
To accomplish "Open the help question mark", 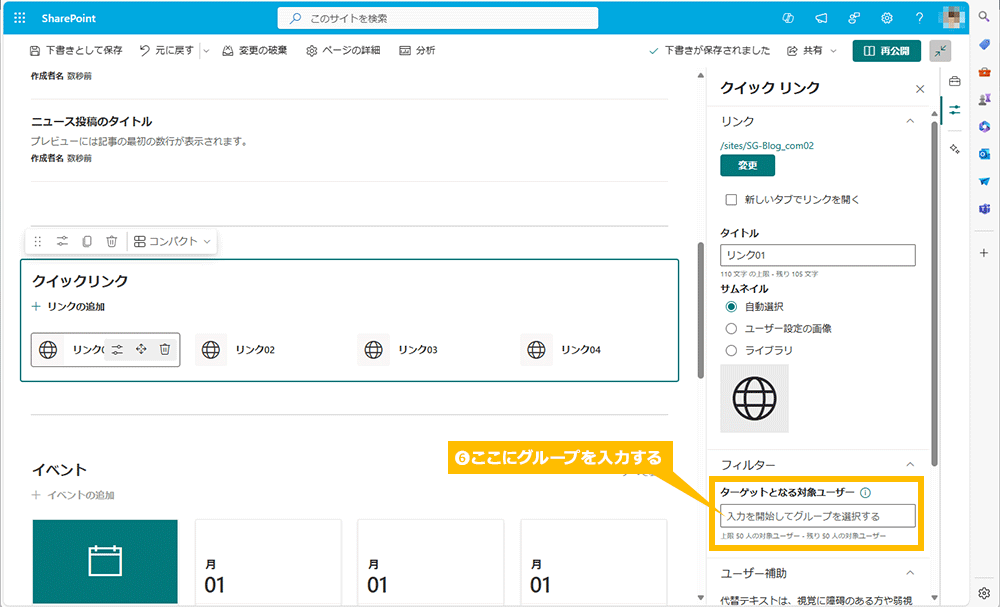I will 919,18.
